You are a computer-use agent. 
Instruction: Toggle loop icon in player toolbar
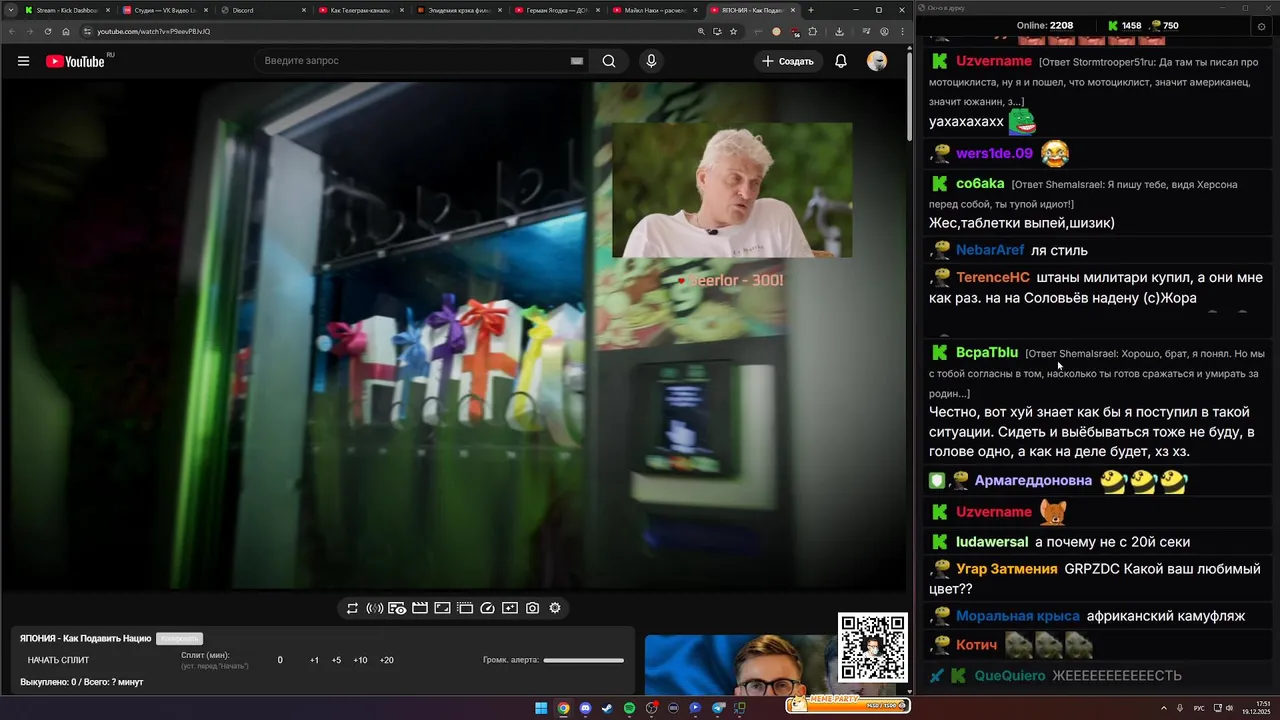click(x=352, y=608)
